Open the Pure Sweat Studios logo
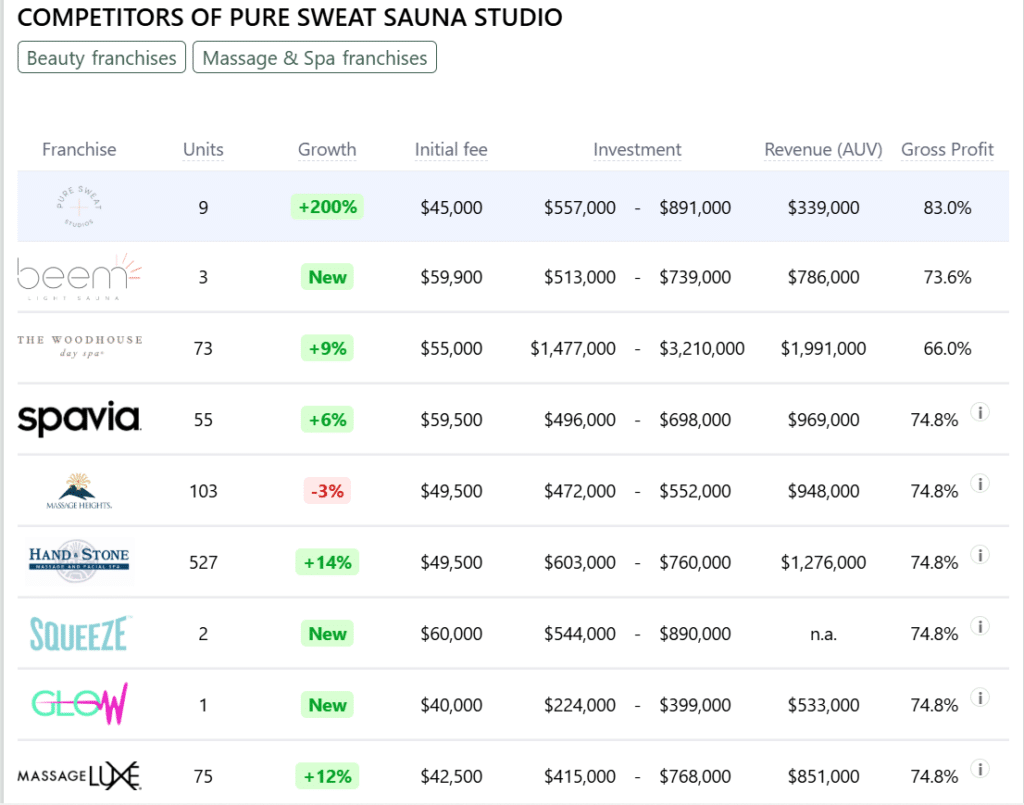Screen dimensions: 1024x805 tap(79, 206)
